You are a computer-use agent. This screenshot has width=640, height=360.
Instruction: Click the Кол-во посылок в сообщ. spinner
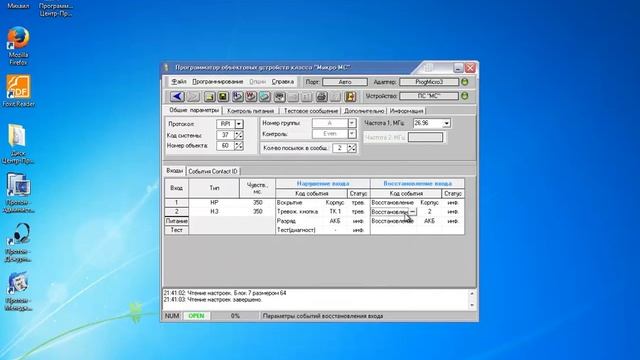[352, 148]
